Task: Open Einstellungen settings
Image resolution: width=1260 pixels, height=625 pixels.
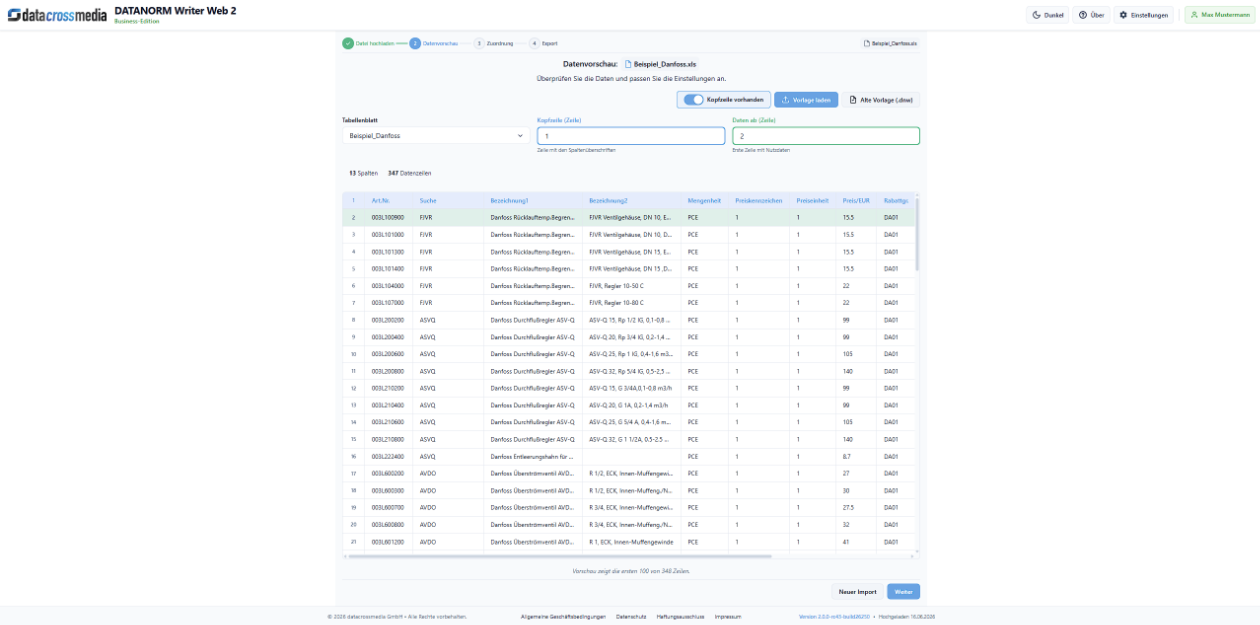Action: (1143, 15)
